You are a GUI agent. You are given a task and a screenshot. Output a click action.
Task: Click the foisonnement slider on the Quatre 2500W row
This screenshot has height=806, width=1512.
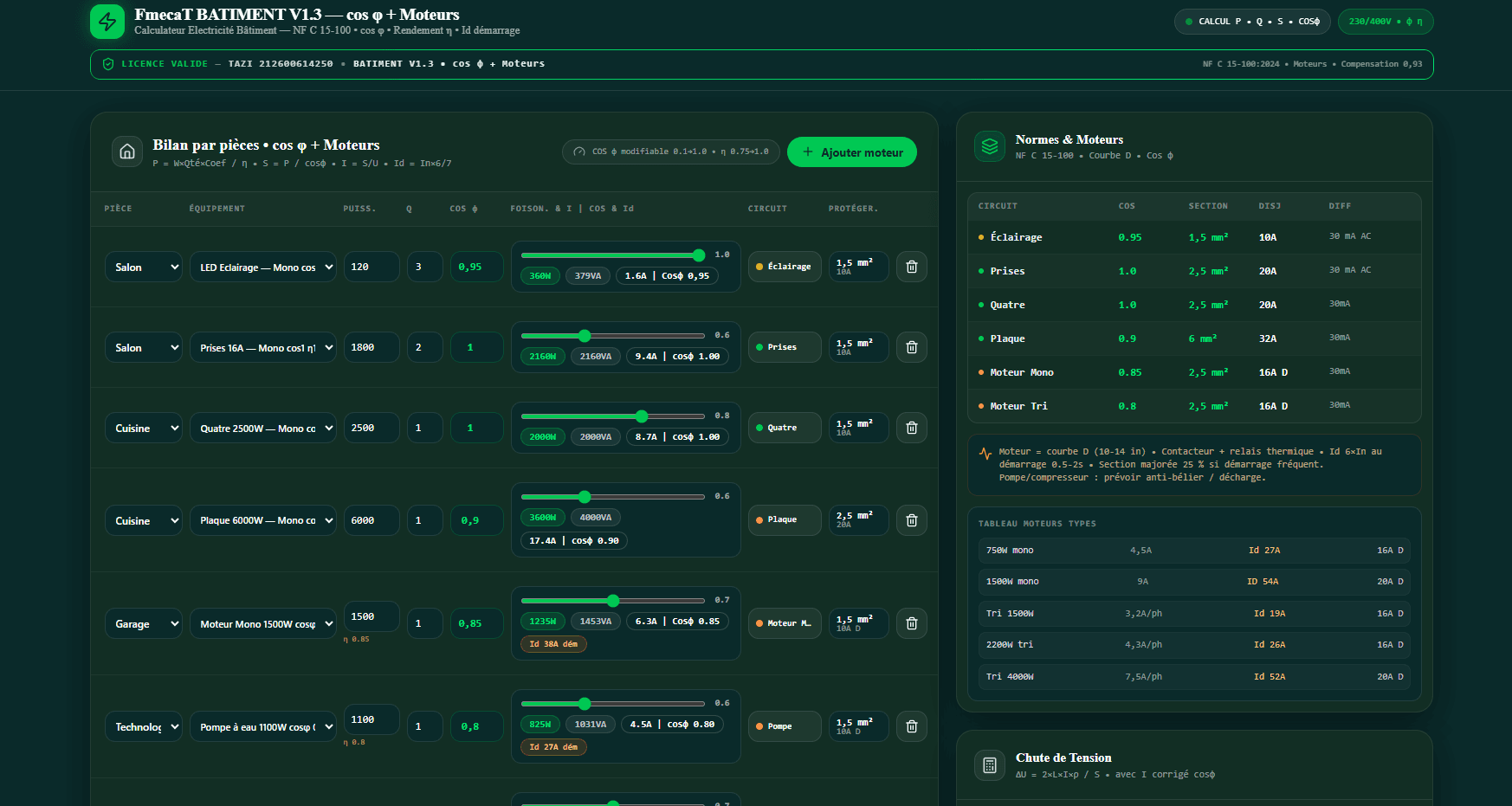pyautogui.click(x=613, y=416)
